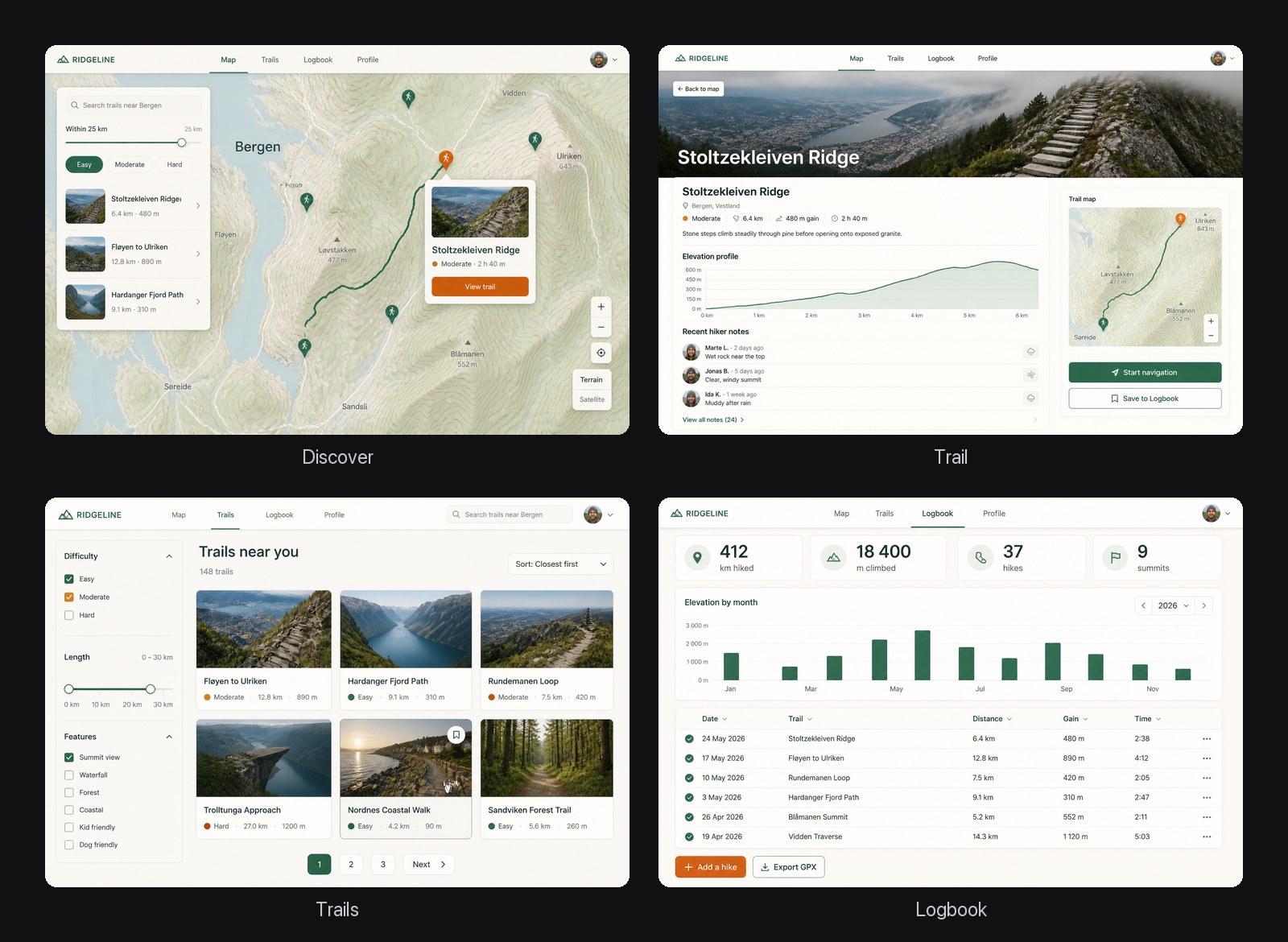Image resolution: width=1288 pixels, height=942 pixels.
Task: Collapse the Difficulty filter section
Action: point(169,556)
